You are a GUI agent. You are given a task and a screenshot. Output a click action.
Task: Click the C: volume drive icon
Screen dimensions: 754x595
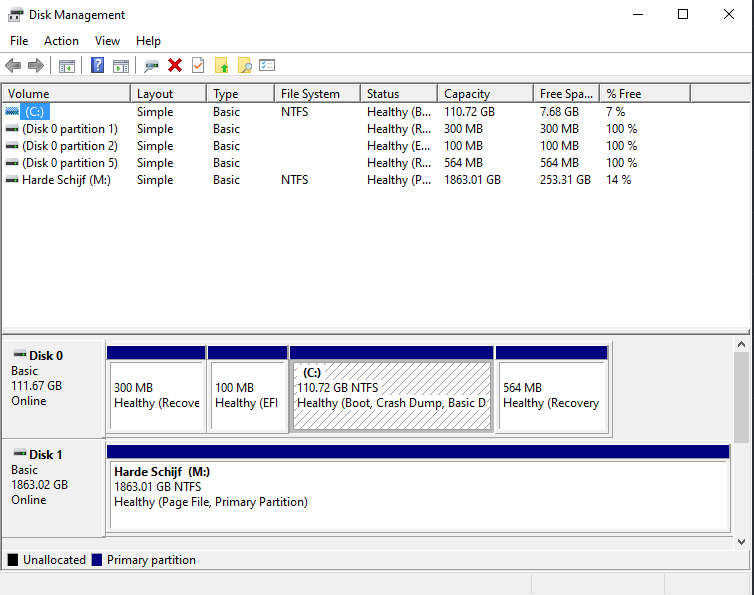pos(12,112)
